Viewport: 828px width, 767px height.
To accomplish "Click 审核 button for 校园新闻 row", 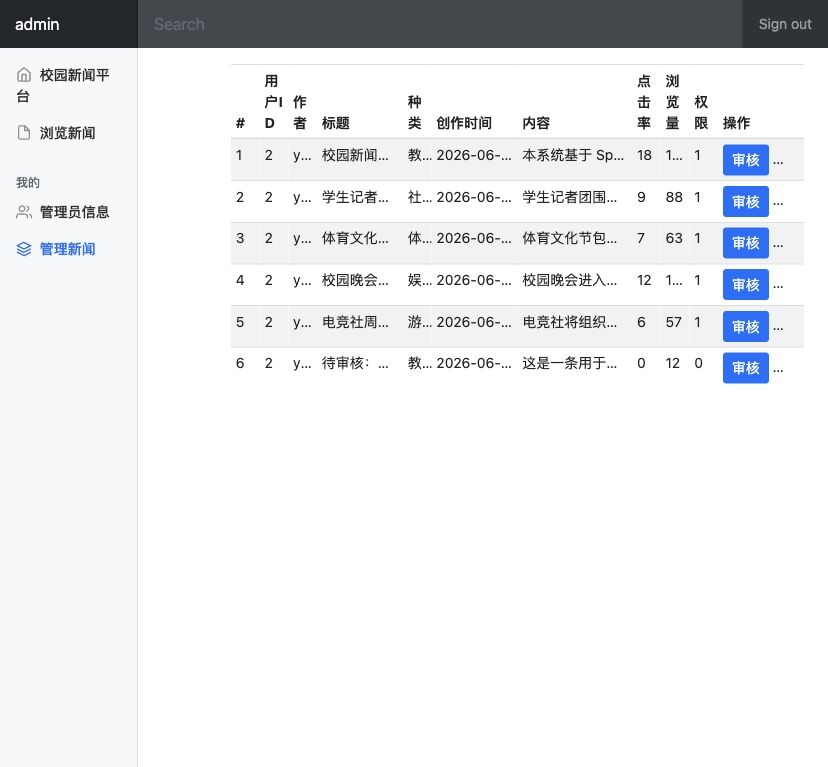I will point(745,160).
